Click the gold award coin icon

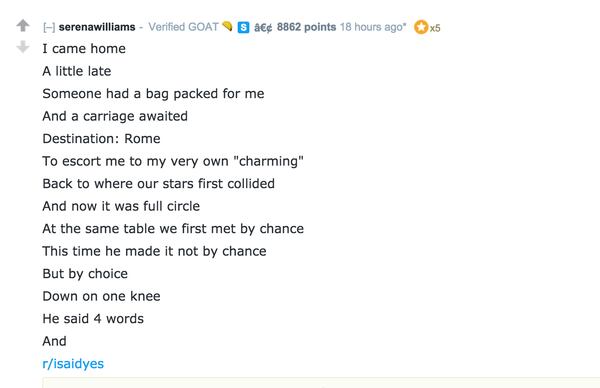click(x=421, y=27)
